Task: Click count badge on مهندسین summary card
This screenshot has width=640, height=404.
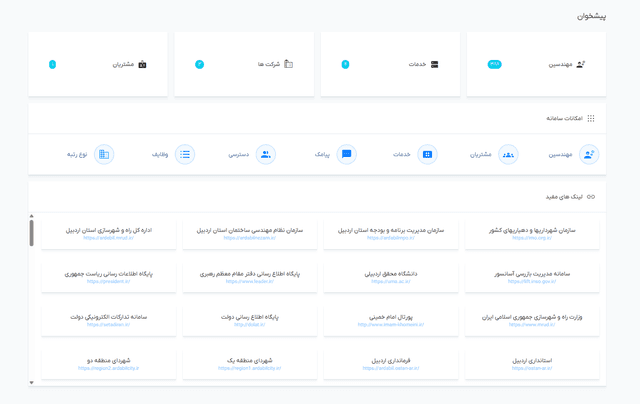Action: 495,64
